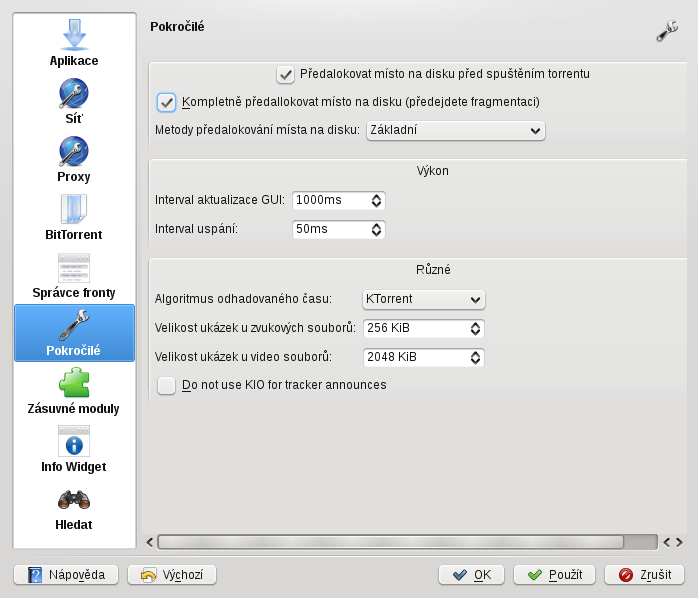Toggle Předalokovat místo na disku checkbox
Screen dimensions: 698x598
tap(285, 74)
